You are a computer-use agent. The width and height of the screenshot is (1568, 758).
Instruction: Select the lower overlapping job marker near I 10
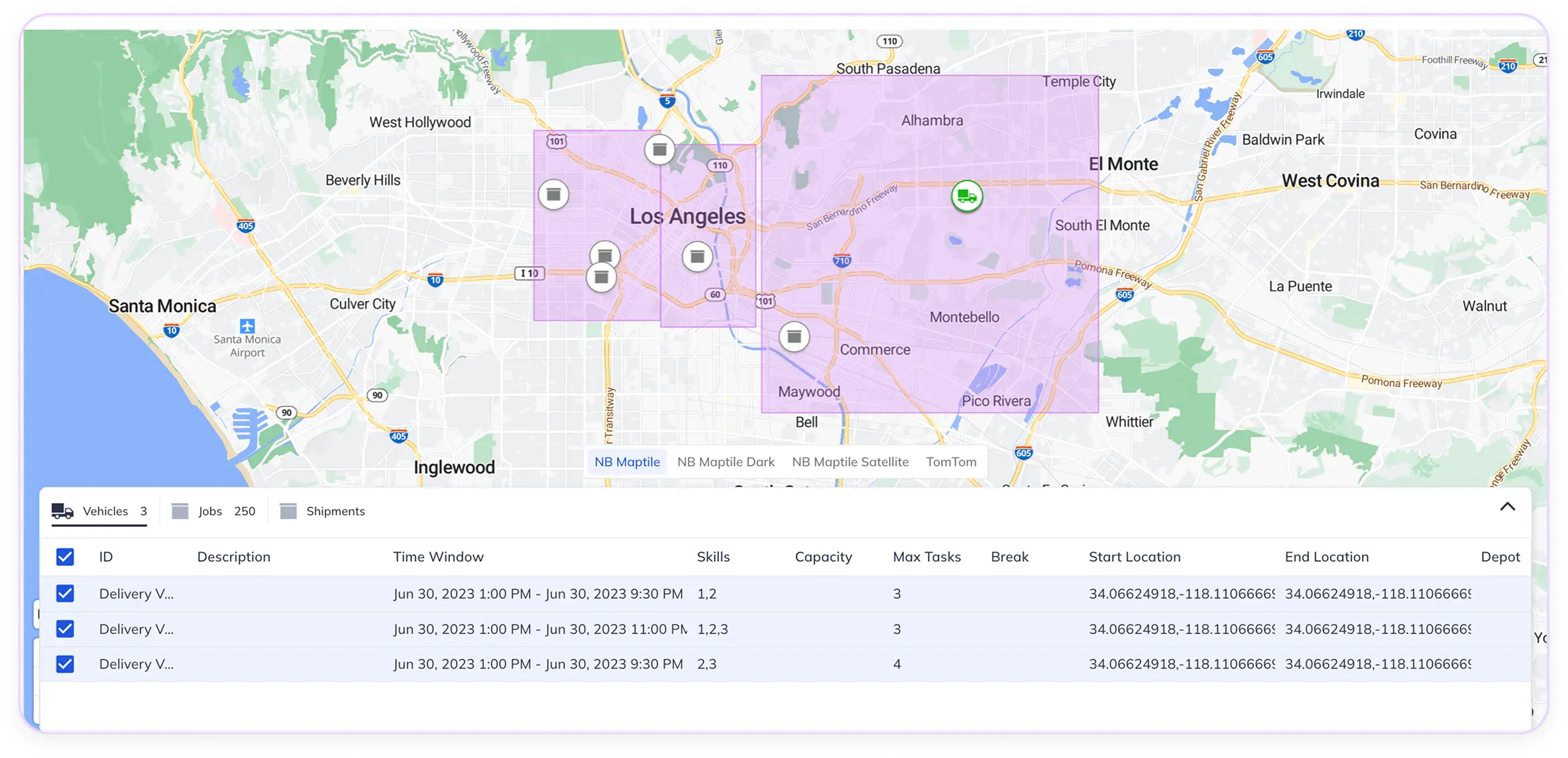[601, 278]
